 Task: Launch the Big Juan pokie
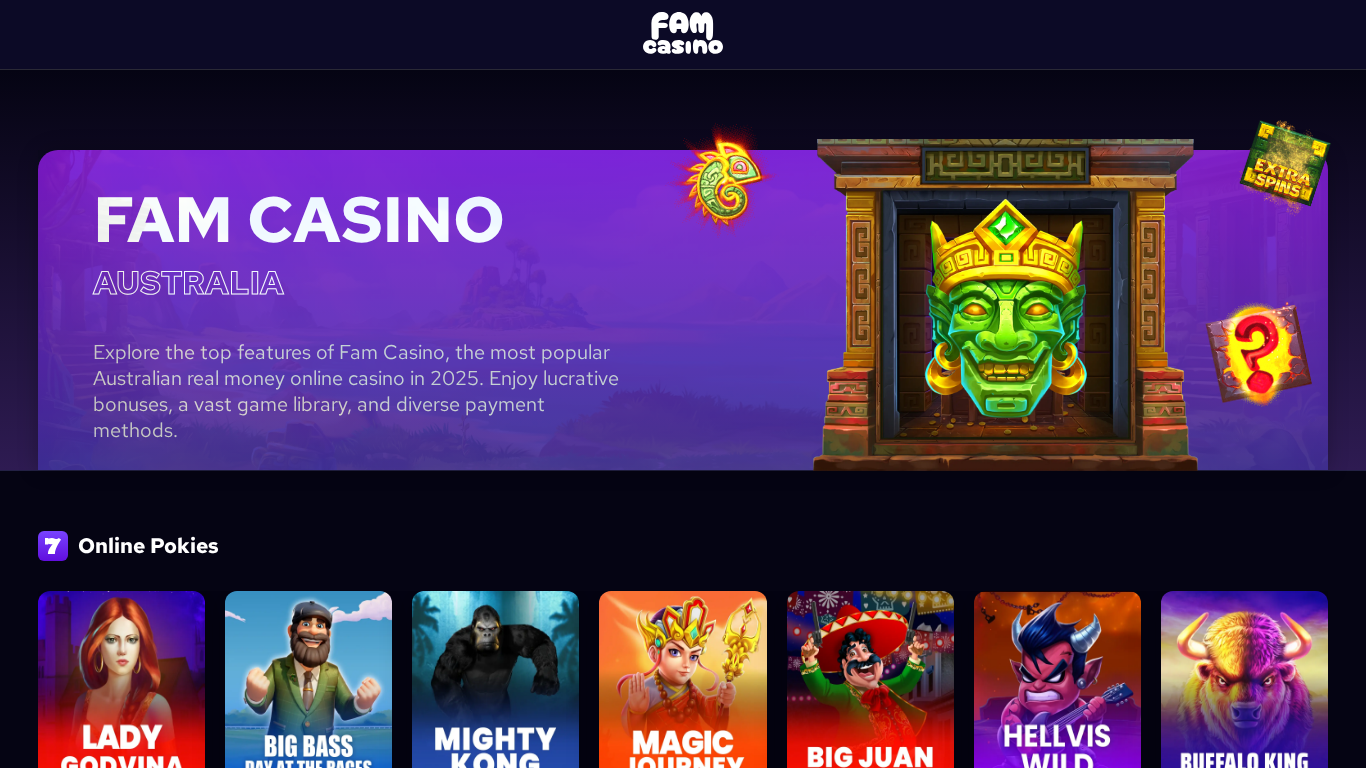(x=870, y=680)
